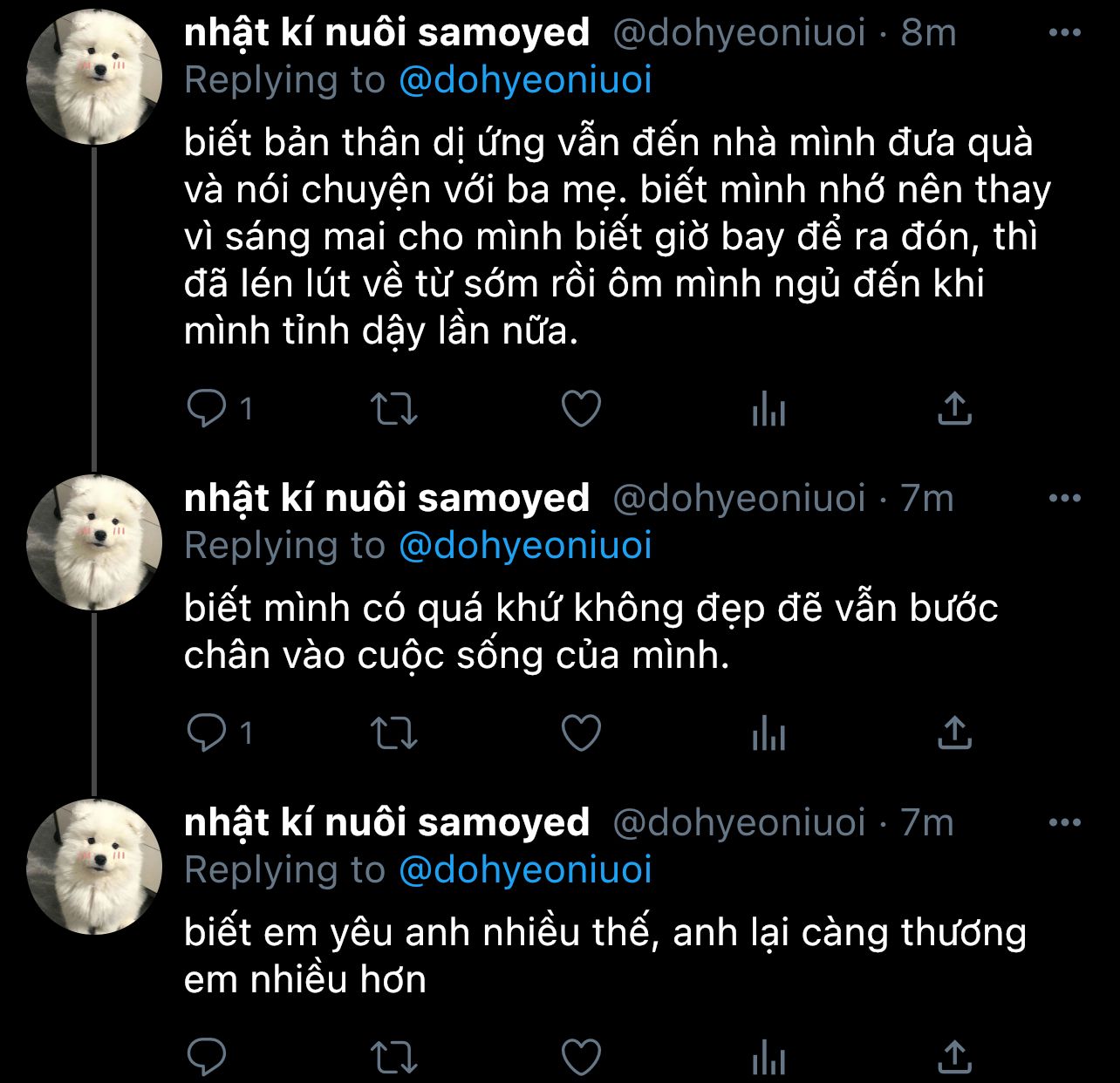The image size is (1120, 1083).
Task: View analytics of the 8m ago tweet
Action: click(768, 408)
